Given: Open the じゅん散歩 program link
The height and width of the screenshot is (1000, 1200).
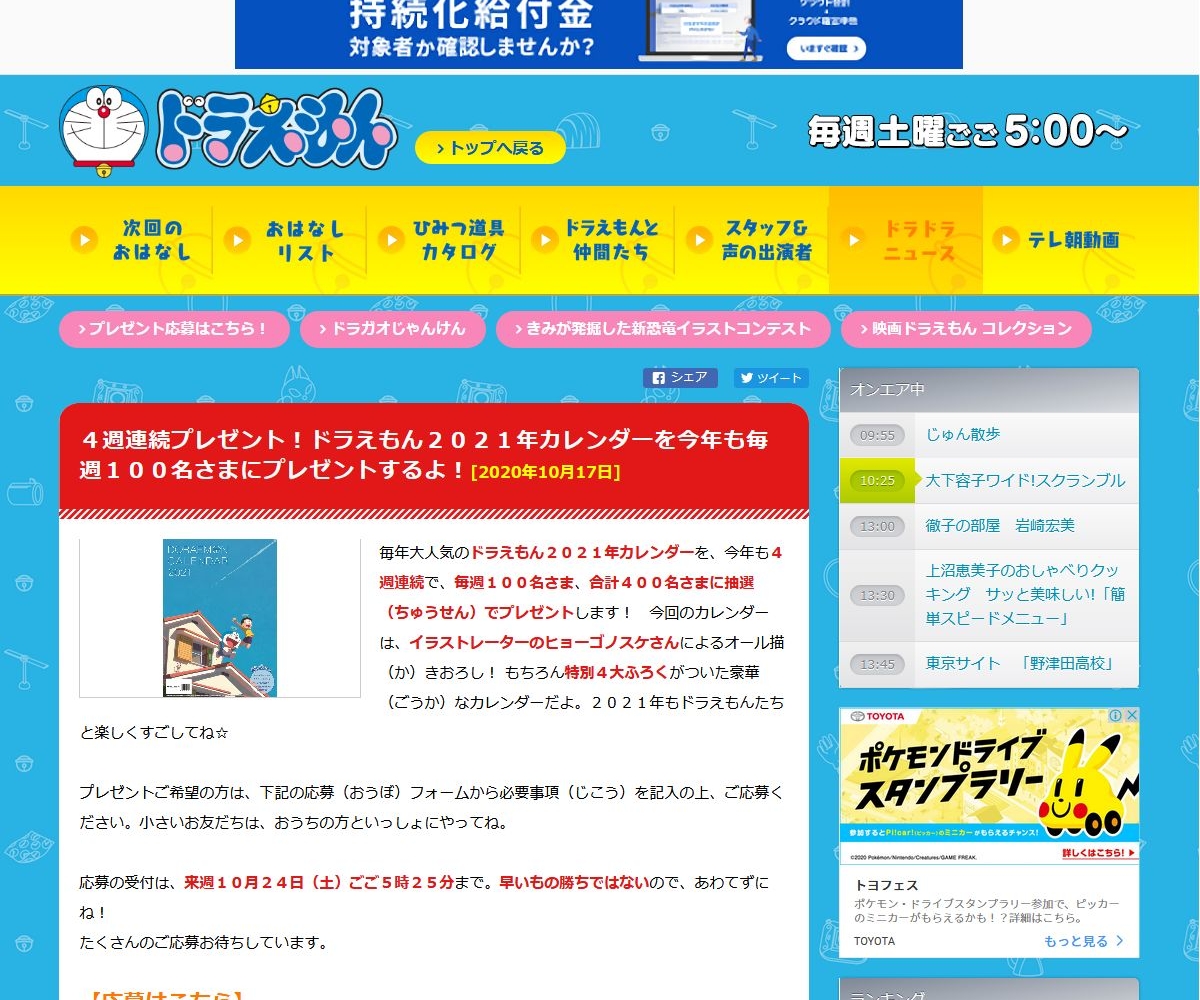Looking at the screenshot, I should click(x=963, y=435).
